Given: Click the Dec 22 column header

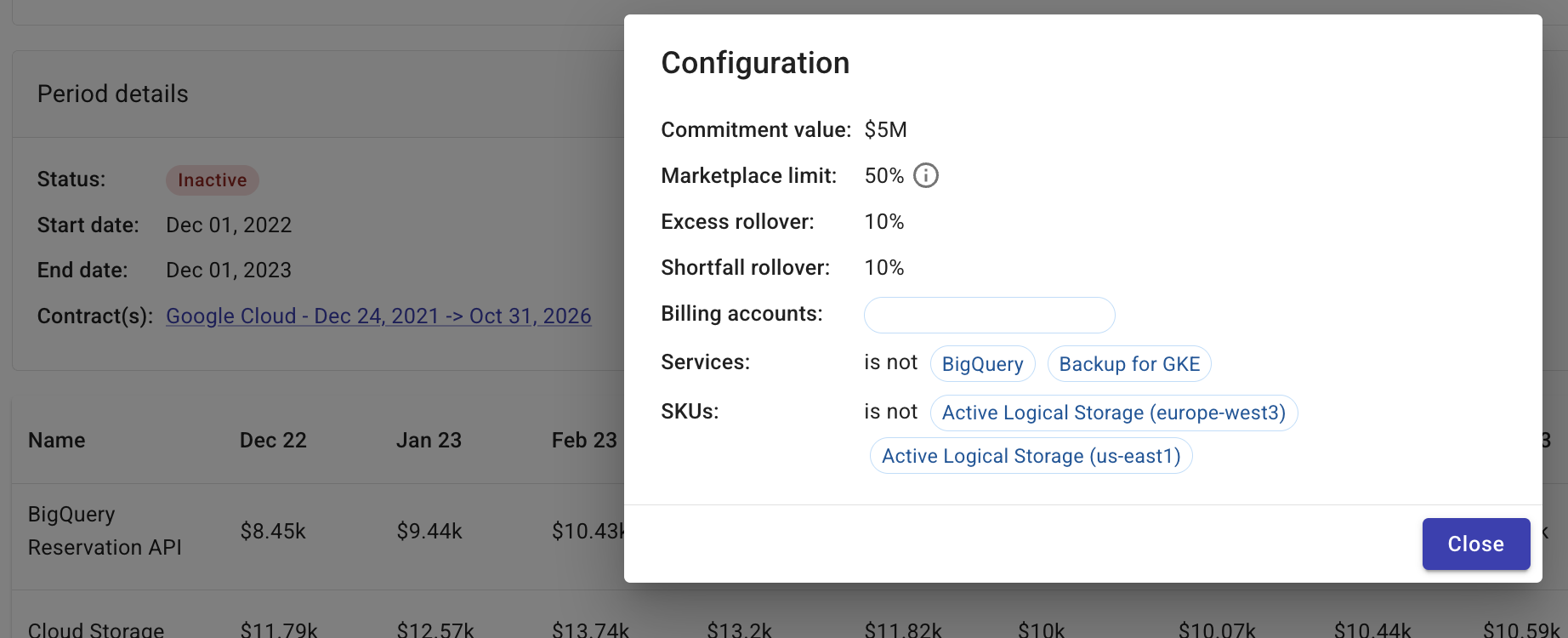Looking at the screenshot, I should coord(273,440).
